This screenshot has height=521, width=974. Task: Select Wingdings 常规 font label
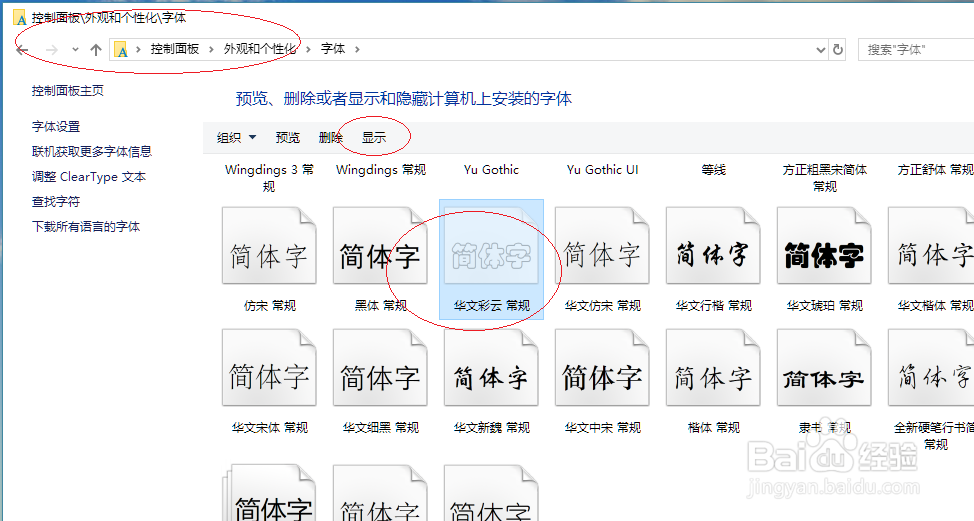380,170
